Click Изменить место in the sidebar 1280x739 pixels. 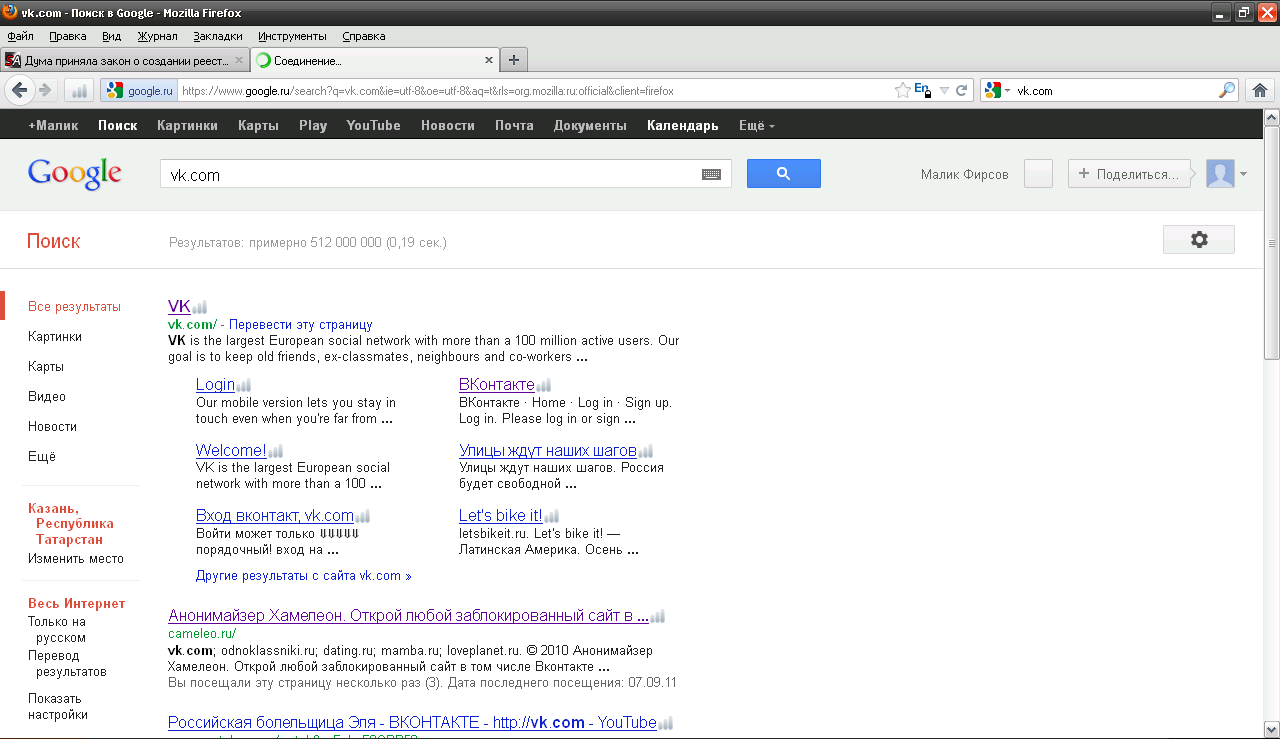pos(76,559)
